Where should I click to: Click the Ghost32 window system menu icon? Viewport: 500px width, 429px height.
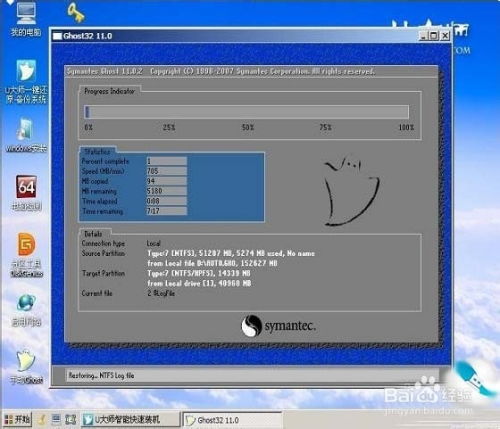[57, 36]
